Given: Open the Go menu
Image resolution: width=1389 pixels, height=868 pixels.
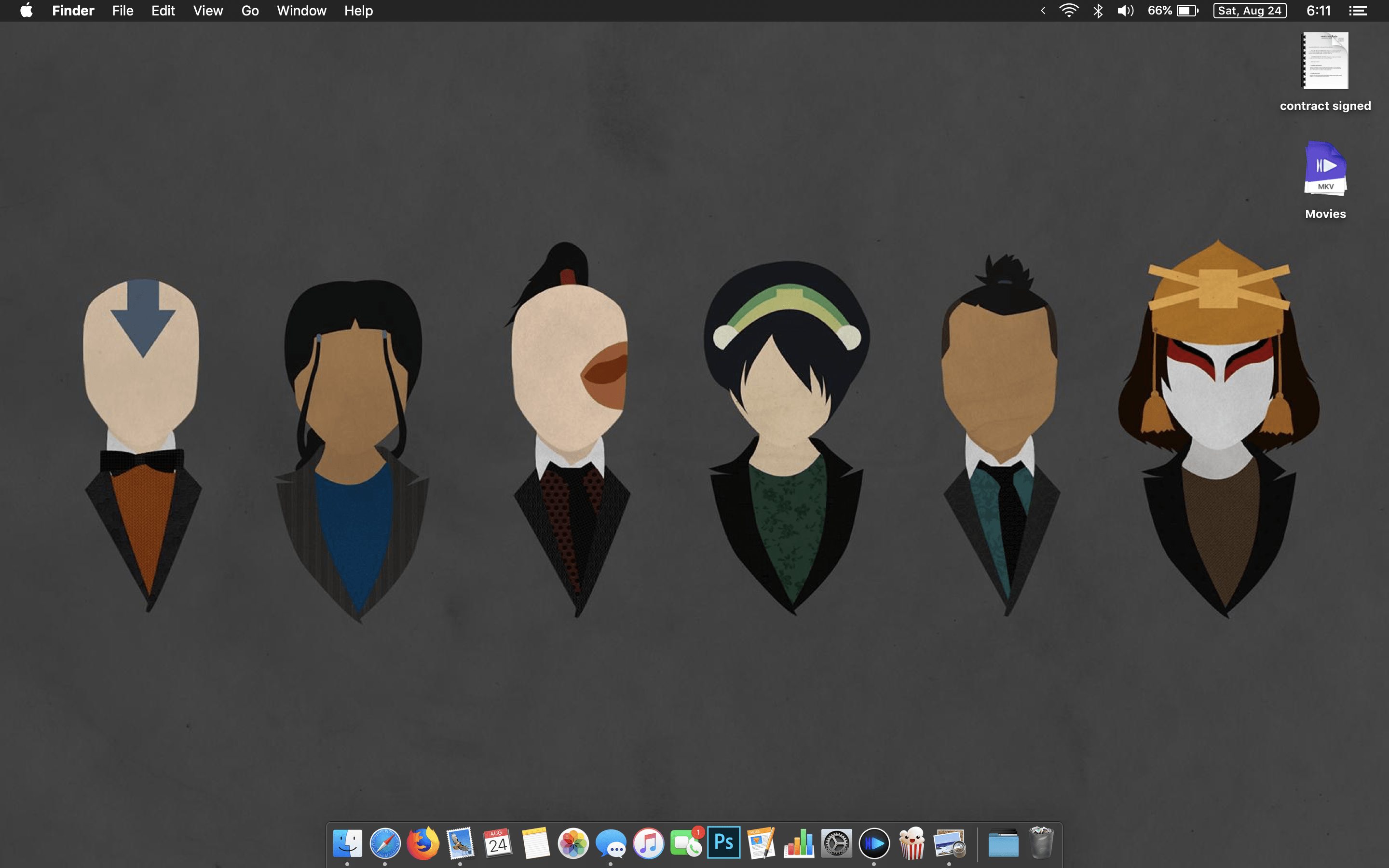Looking at the screenshot, I should click(250, 11).
